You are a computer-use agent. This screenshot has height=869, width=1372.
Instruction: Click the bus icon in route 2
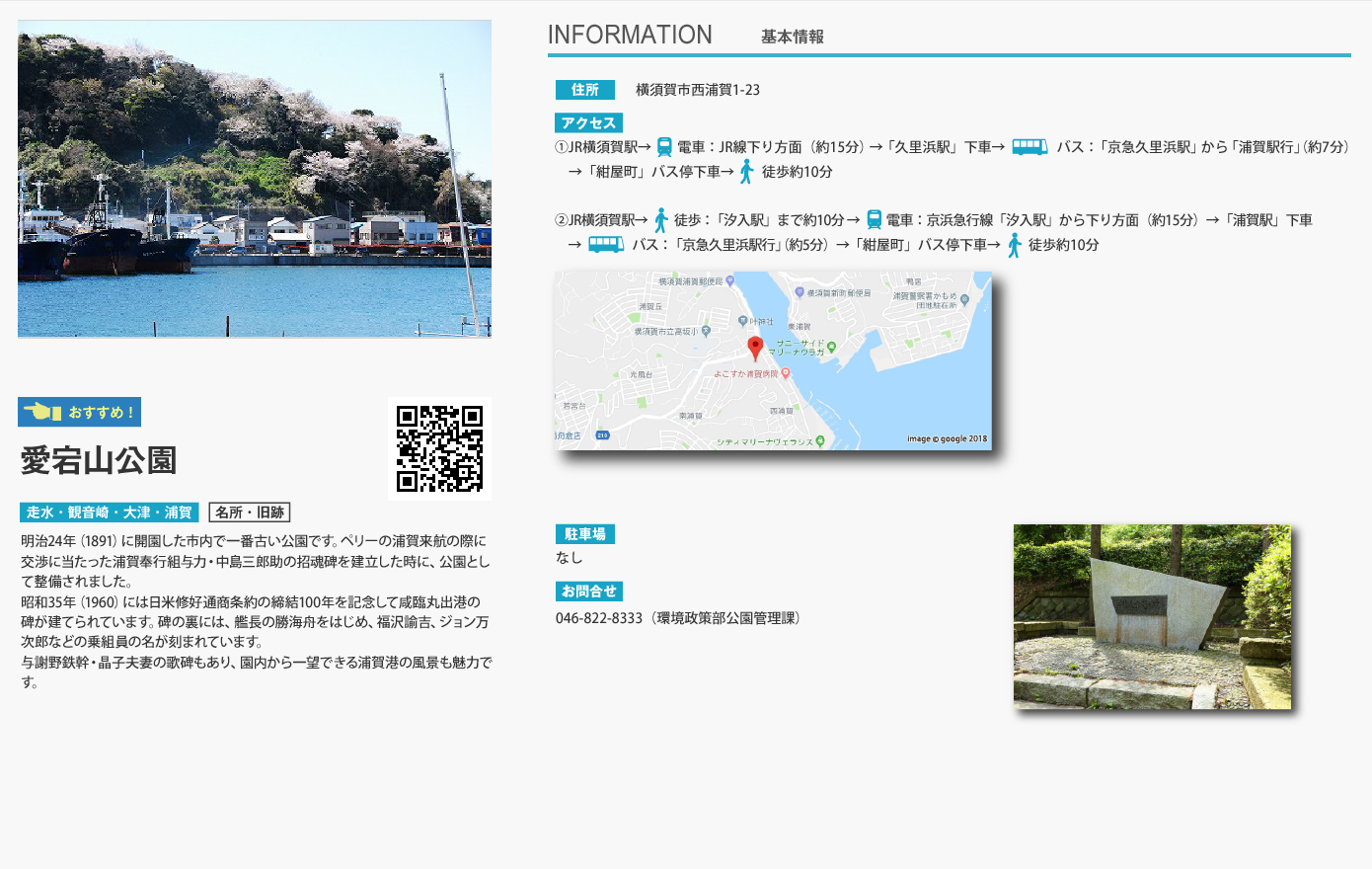click(x=606, y=245)
